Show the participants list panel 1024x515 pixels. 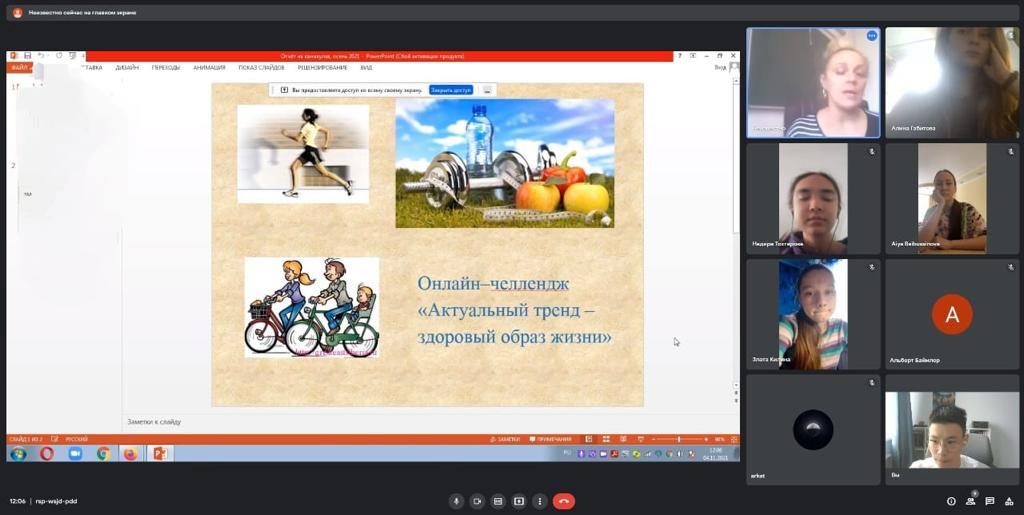tap(970, 501)
